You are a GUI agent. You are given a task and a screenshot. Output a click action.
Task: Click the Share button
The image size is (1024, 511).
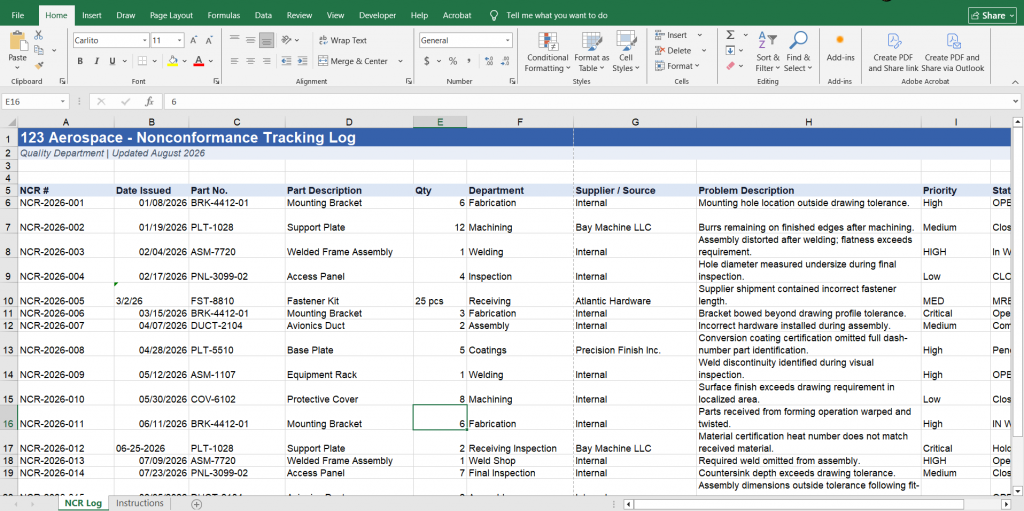tap(992, 16)
